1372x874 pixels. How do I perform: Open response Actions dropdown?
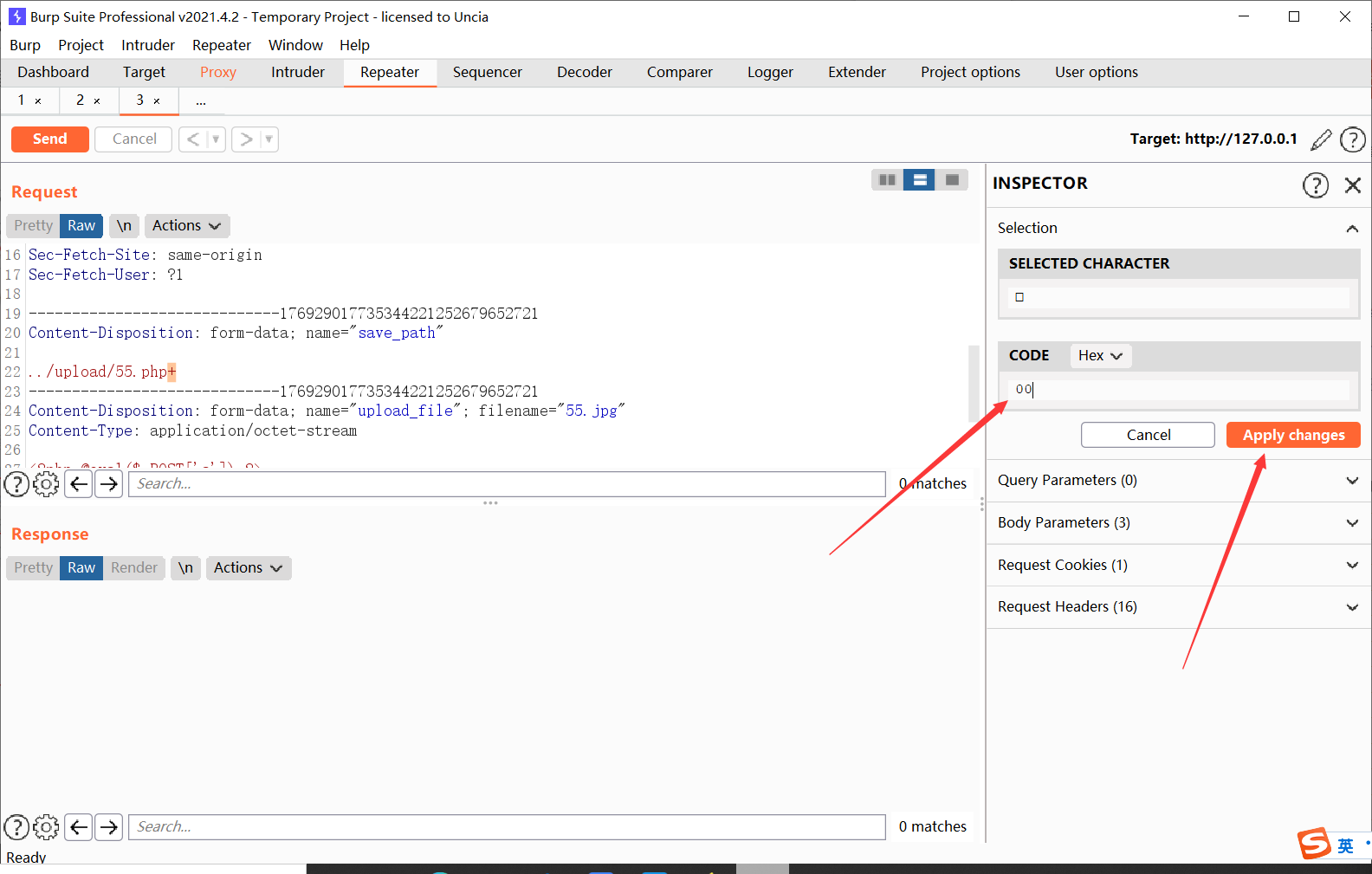(249, 567)
